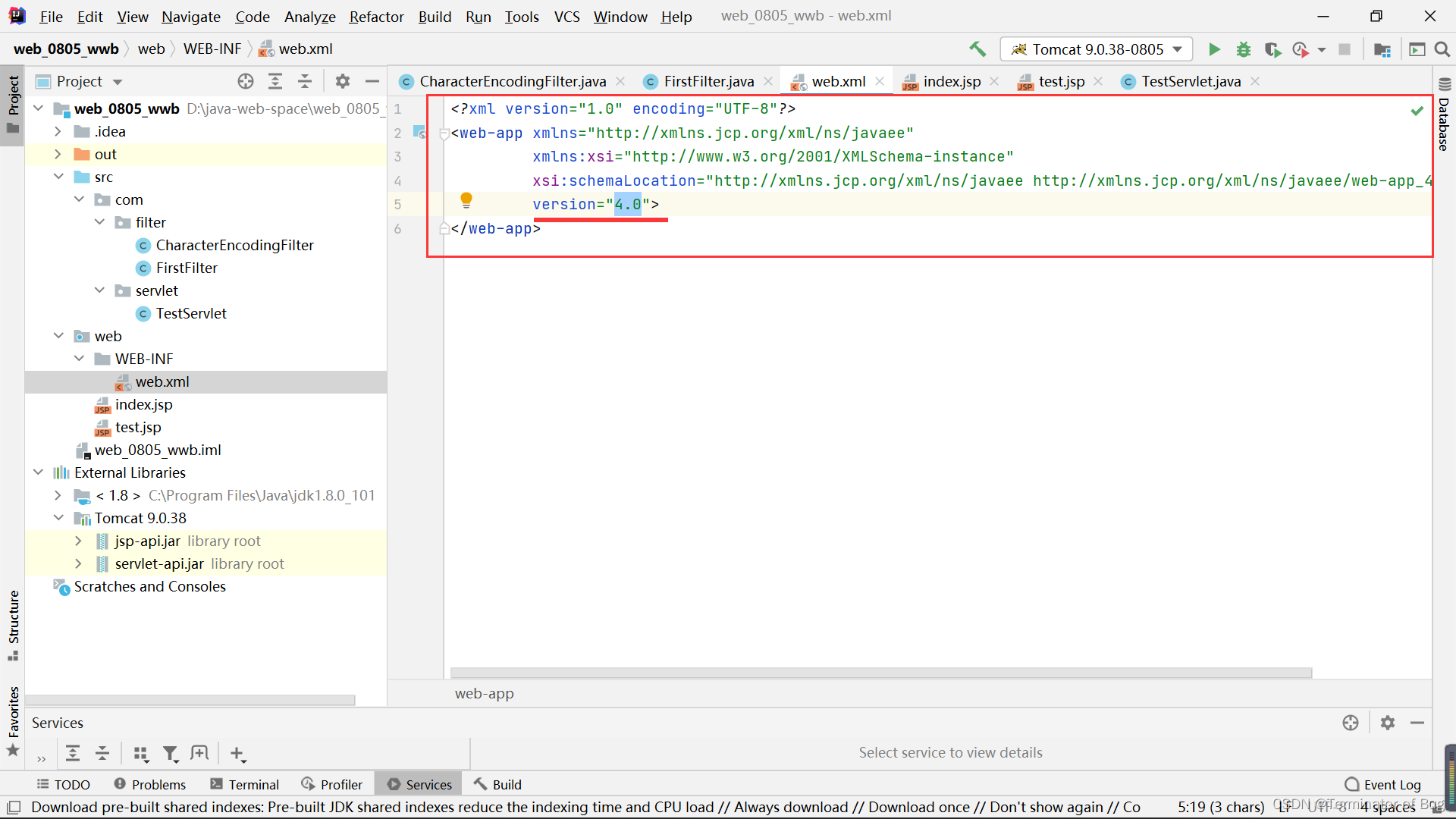Collapse all in Project panel
Image resolution: width=1456 pixels, height=819 pixels.
(x=305, y=81)
